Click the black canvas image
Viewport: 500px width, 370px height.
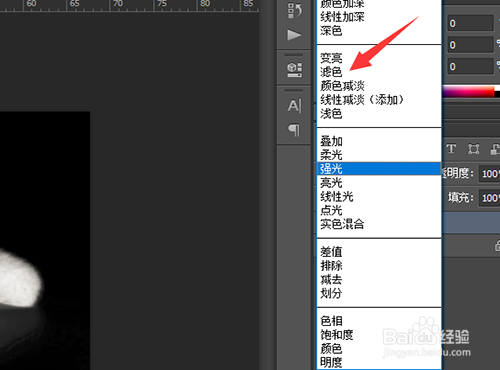[x=45, y=241]
